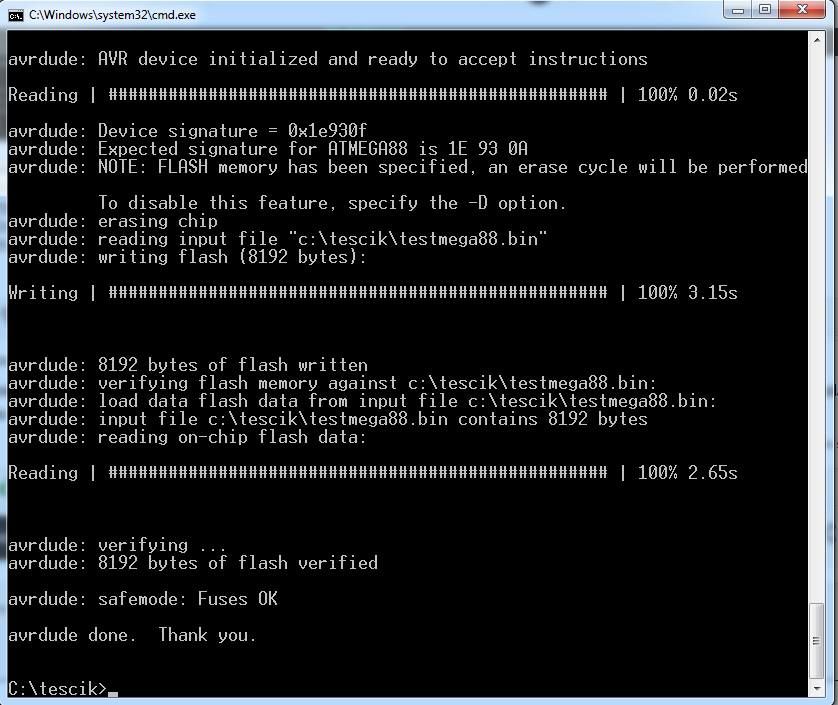The image size is (838, 705).
Task: Click the vertical scrollbar thumb
Action: pyautogui.click(x=816, y=640)
